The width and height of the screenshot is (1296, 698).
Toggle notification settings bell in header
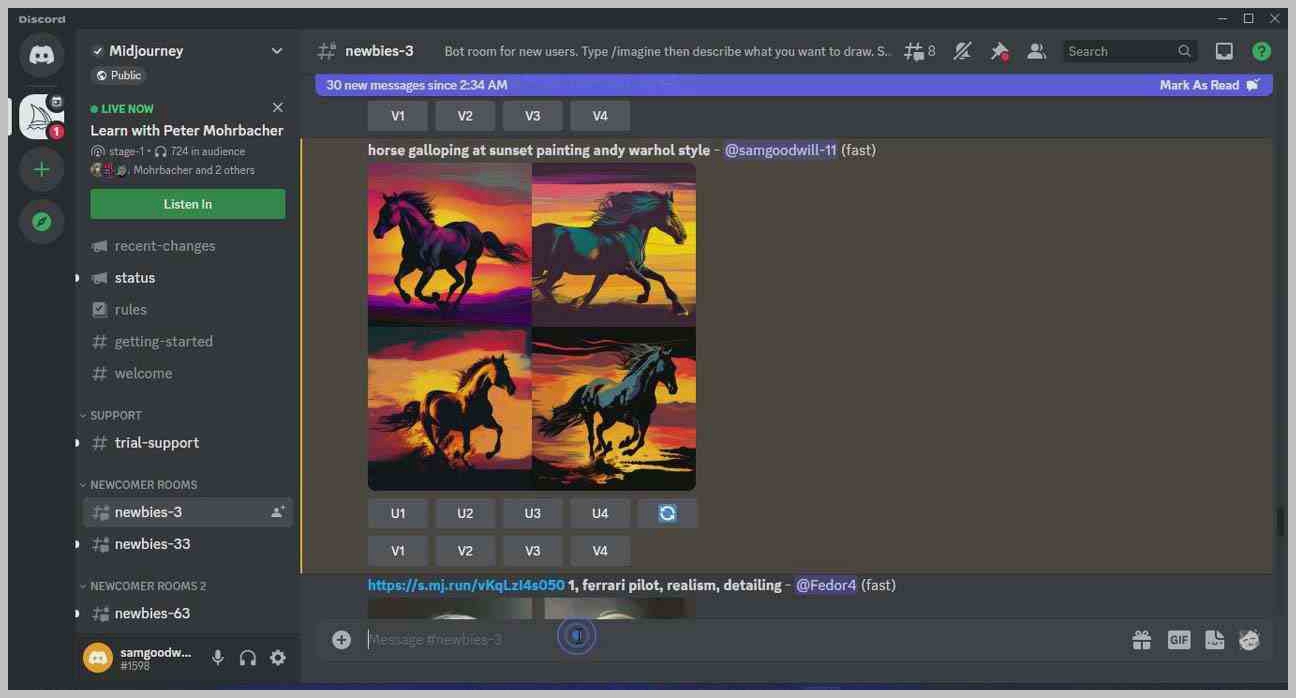[962, 51]
